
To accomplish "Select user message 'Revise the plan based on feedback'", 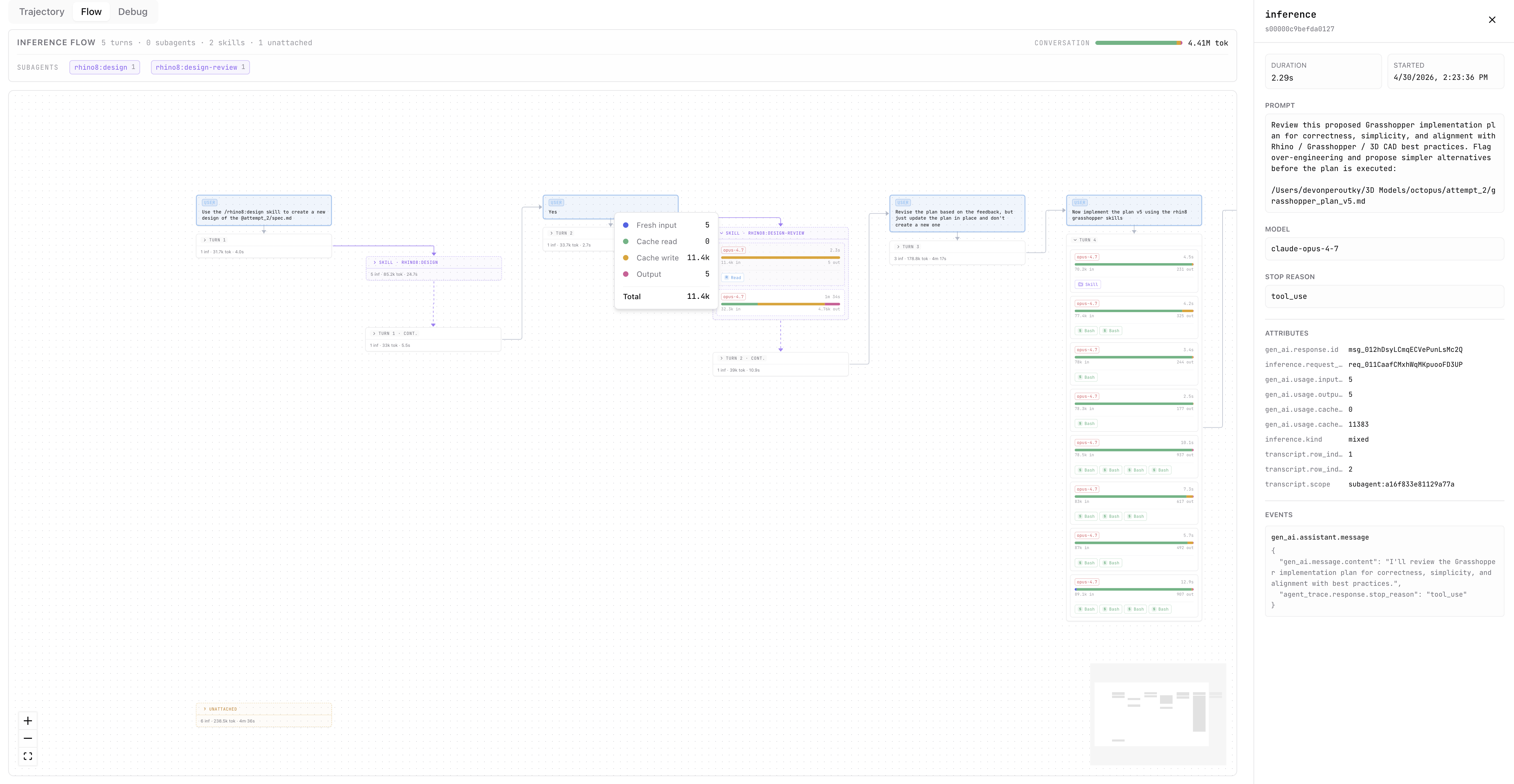I will click(x=957, y=213).
